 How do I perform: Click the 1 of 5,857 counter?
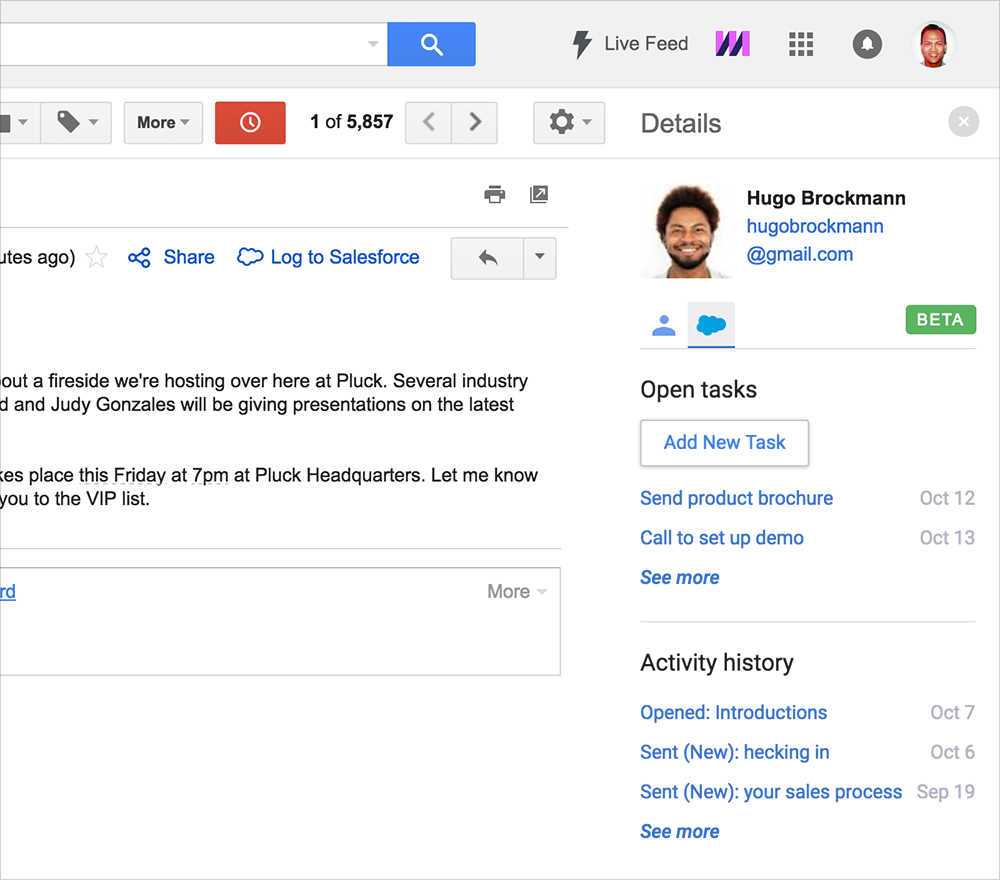tap(351, 122)
